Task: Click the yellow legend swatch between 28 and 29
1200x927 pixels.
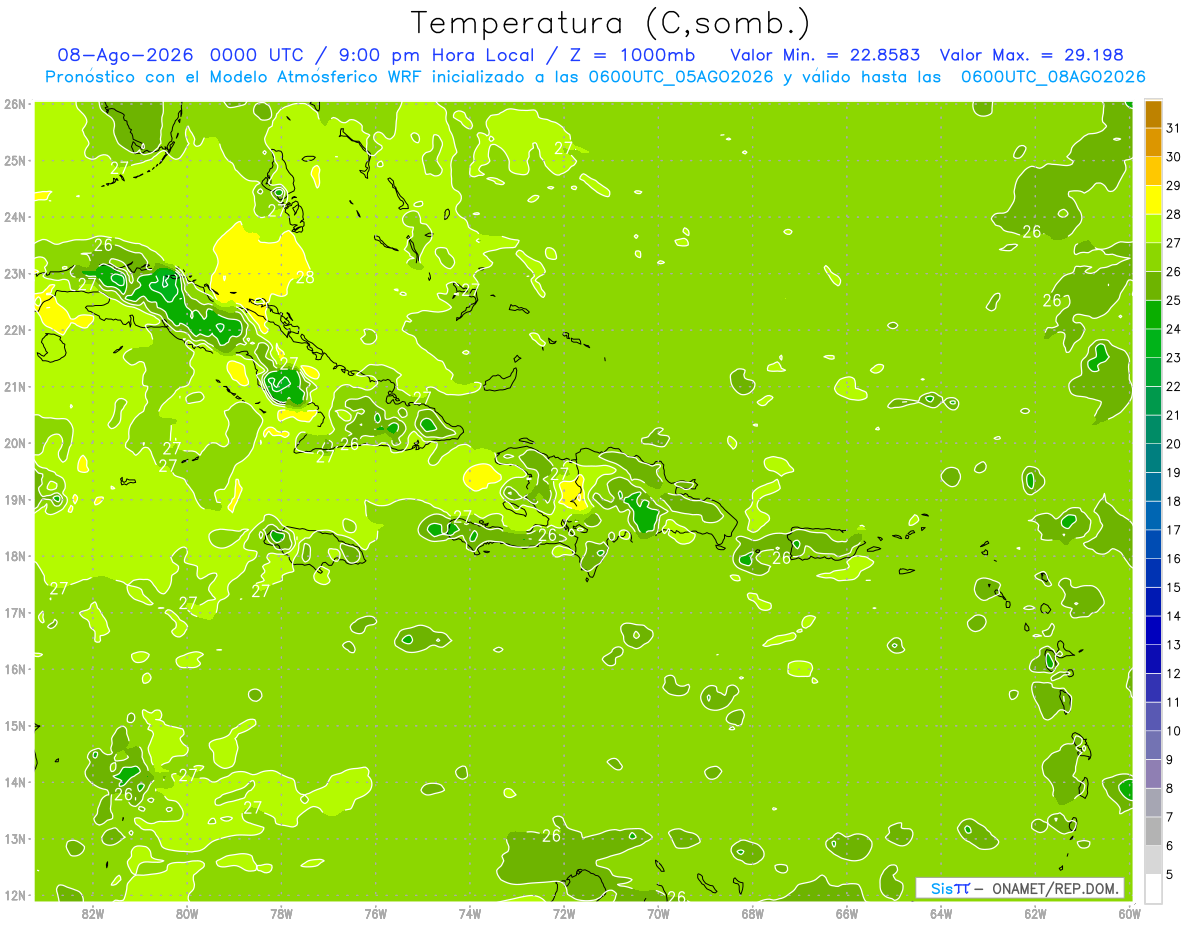Action: (1153, 200)
